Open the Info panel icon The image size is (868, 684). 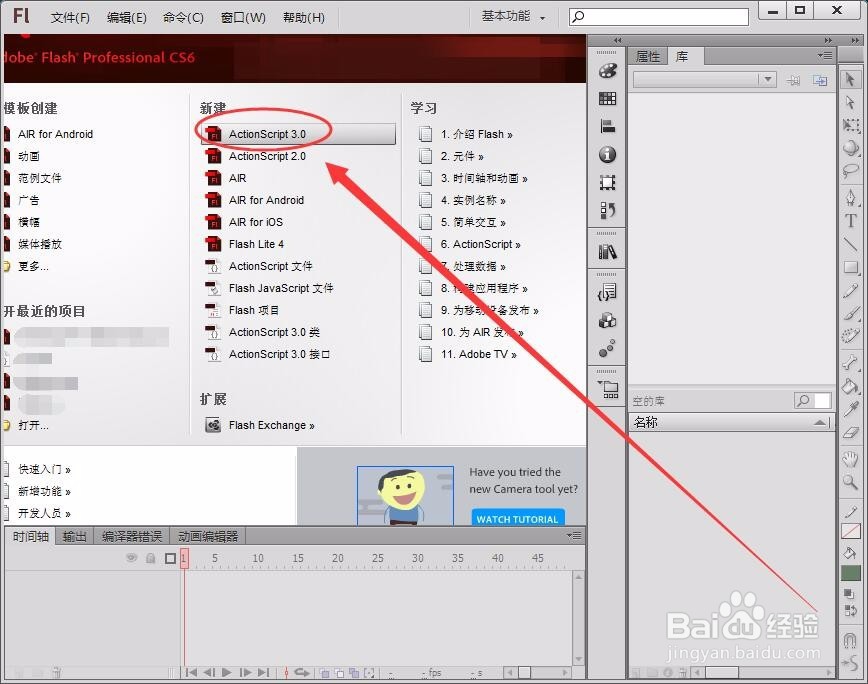607,154
